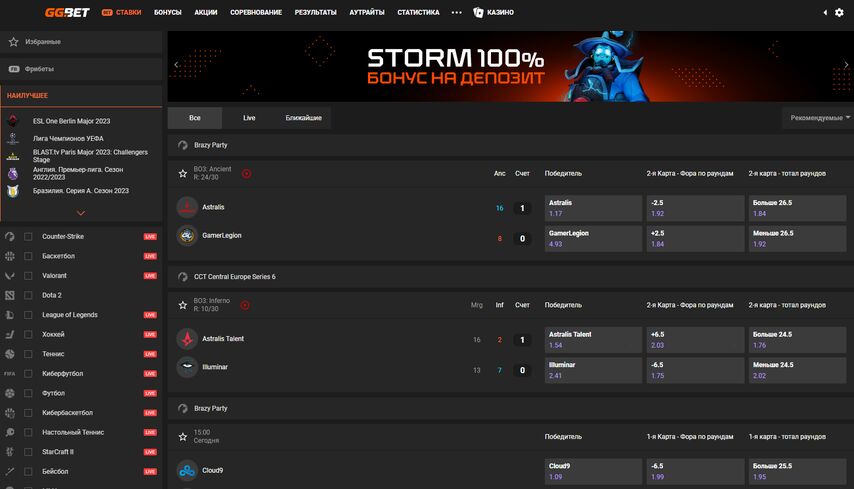
Task: Open live stream icon for BO3 Inferno match
Action: 245,305
